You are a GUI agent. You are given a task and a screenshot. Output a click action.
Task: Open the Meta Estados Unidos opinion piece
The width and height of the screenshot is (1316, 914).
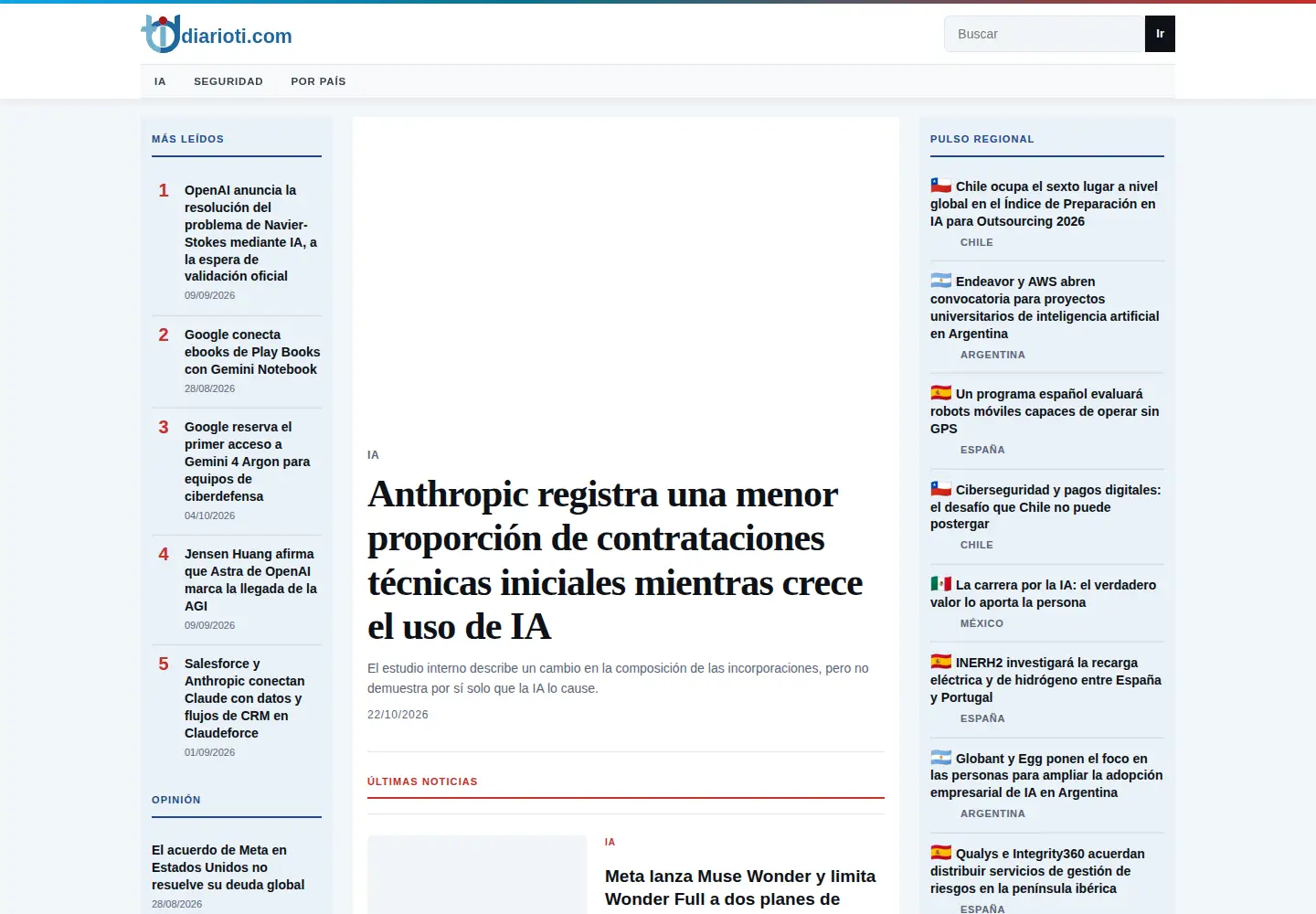[228, 867]
